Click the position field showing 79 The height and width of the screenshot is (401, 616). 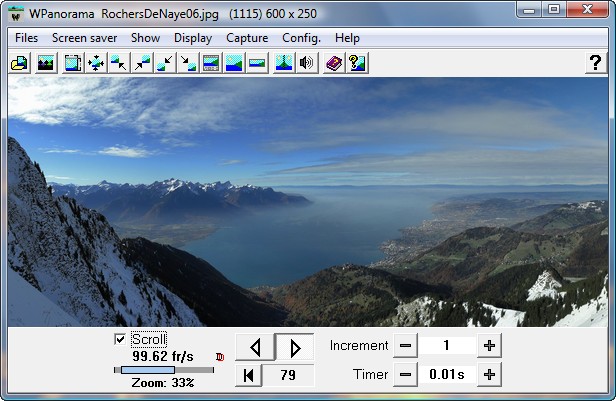click(289, 375)
